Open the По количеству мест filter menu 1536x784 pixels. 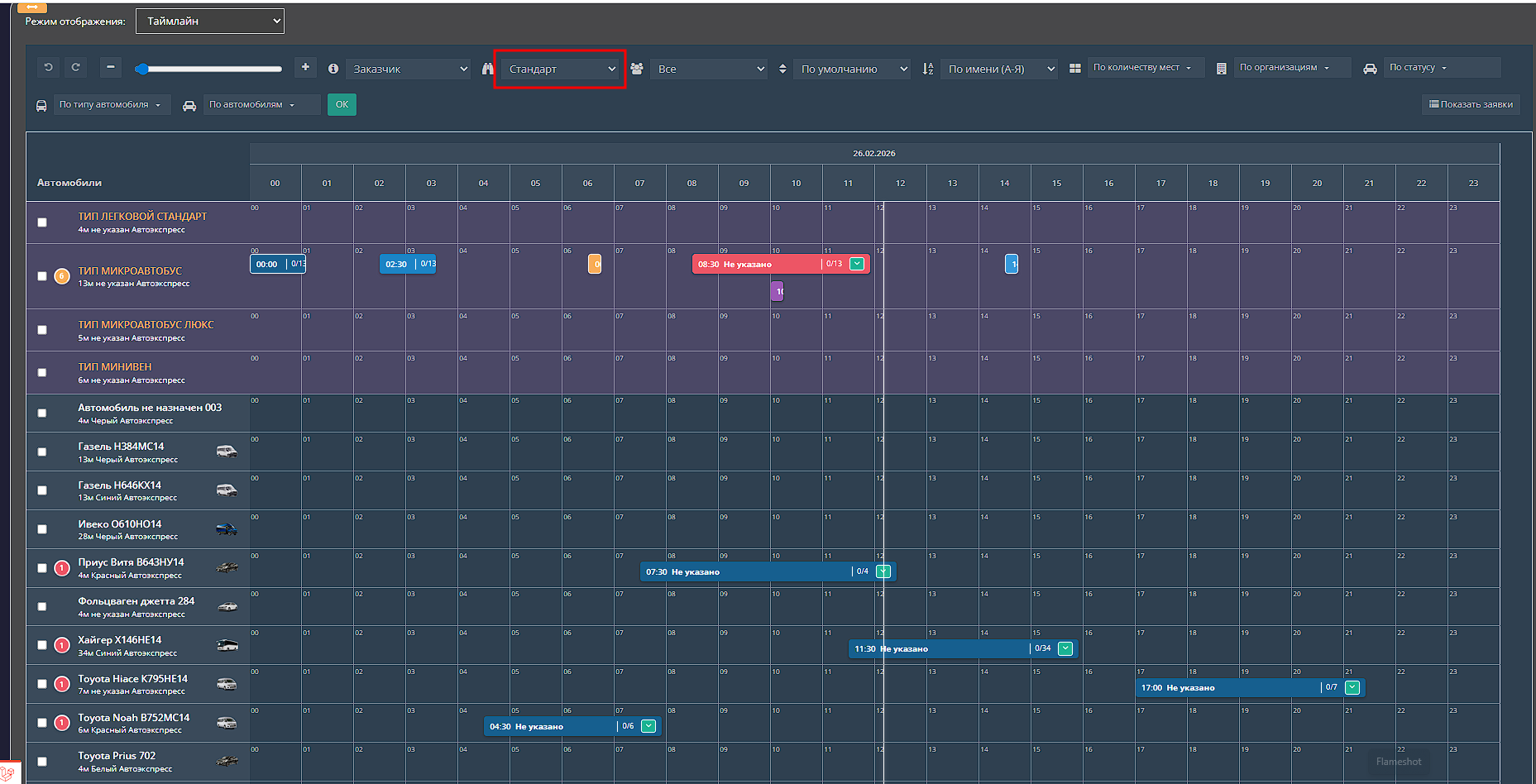tap(1141, 68)
